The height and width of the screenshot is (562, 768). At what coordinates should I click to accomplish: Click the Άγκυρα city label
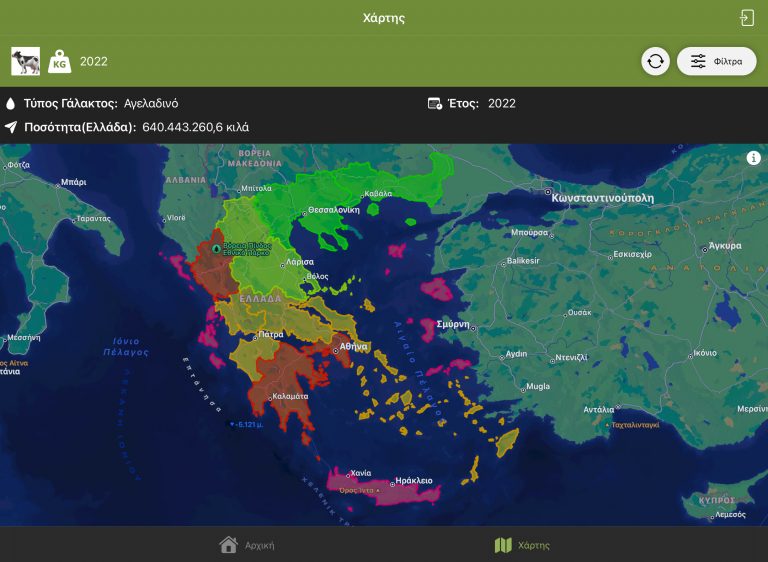point(725,246)
